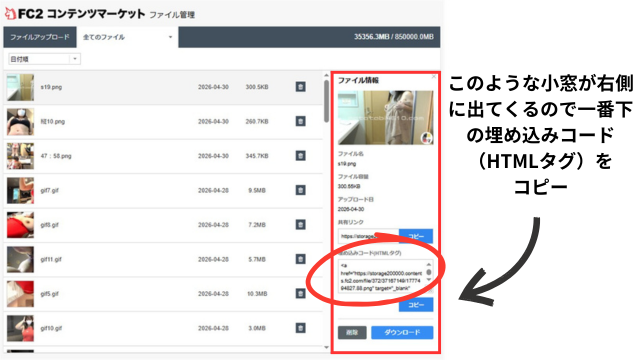
Task: Expand the 日付順 sort dropdown
Action: tap(44, 59)
